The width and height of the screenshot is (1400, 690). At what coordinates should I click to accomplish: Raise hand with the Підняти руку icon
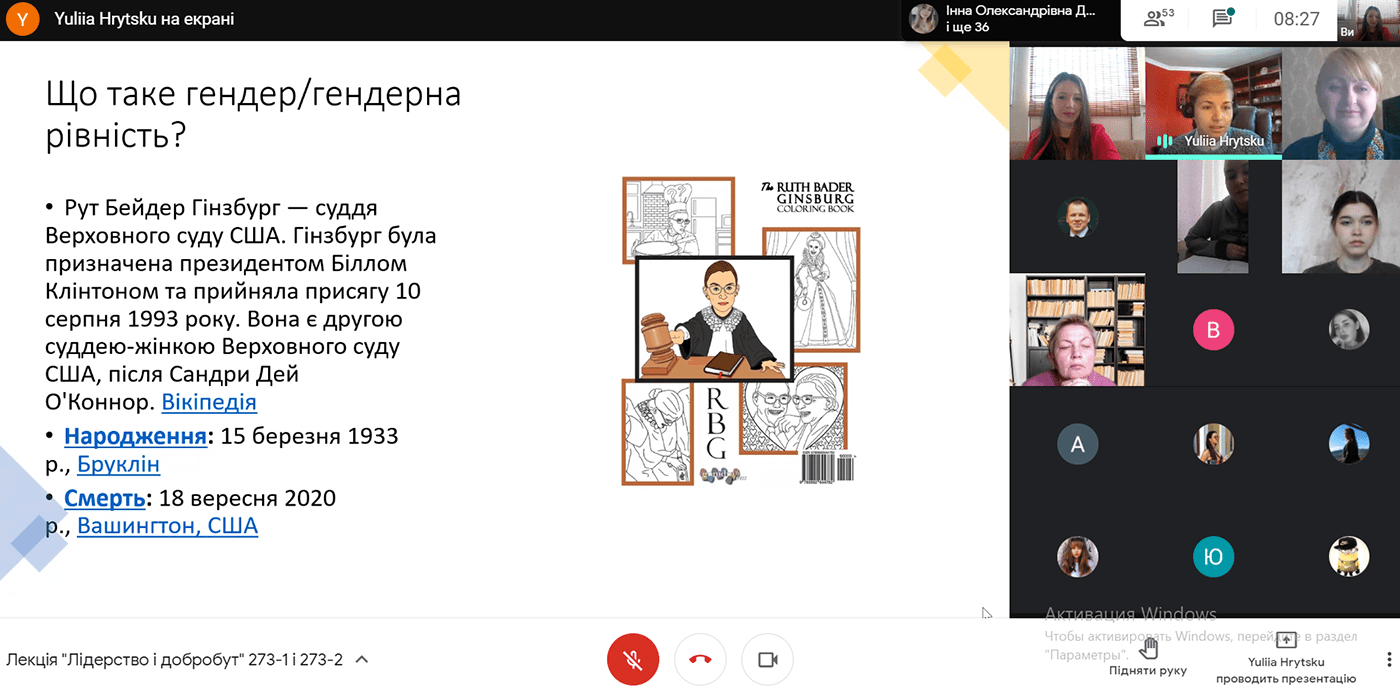click(1148, 647)
